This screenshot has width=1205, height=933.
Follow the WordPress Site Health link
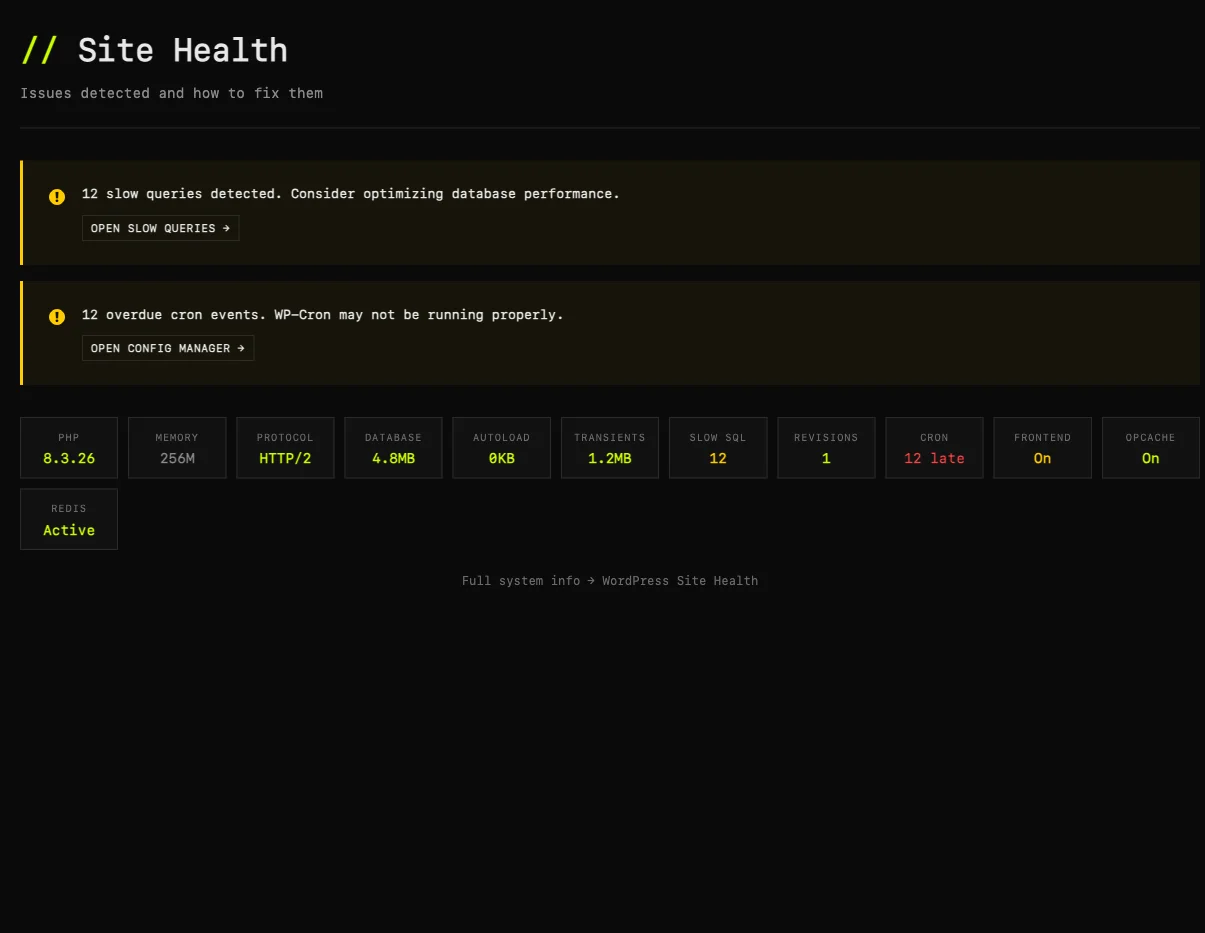coord(680,580)
